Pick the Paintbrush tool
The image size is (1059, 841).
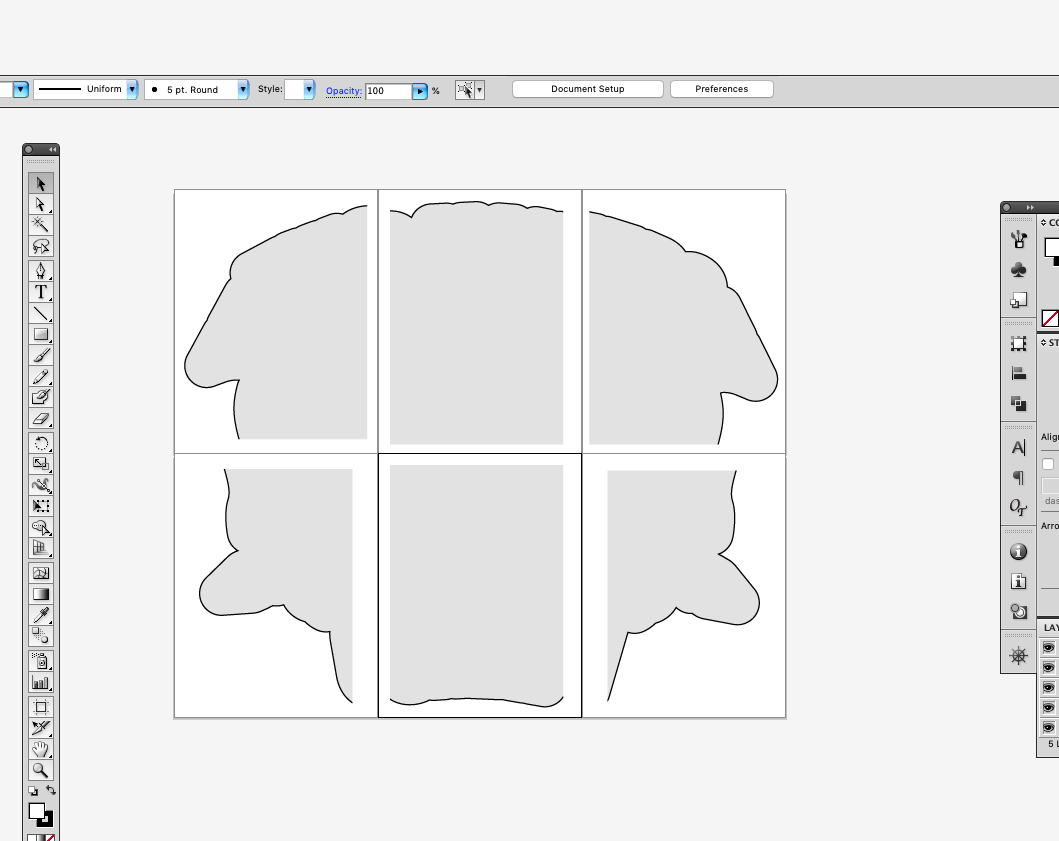point(41,355)
